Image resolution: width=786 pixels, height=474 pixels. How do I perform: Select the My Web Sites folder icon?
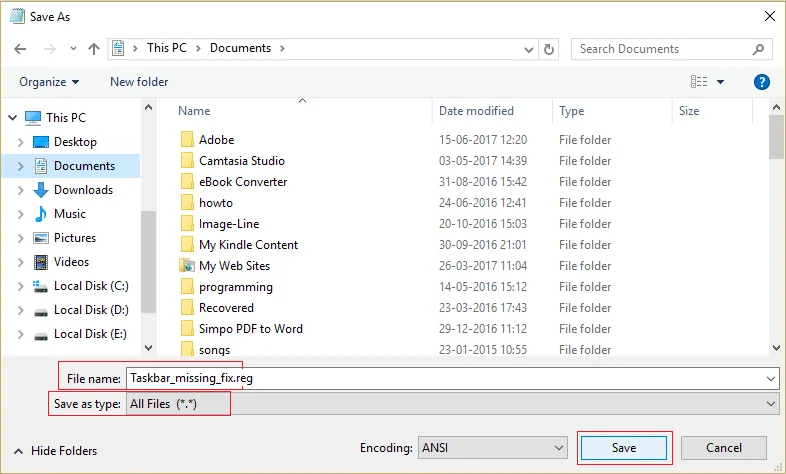click(x=187, y=266)
